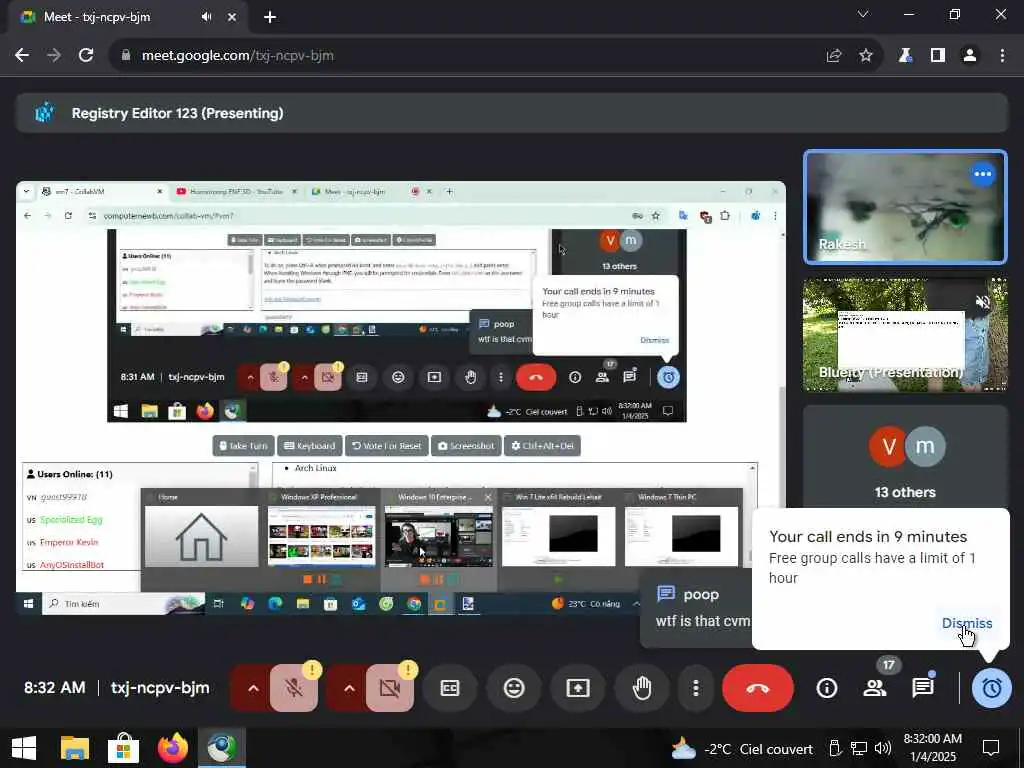1024x768 pixels.
Task: Expand video settings arrow beside camera
Action: [x=349, y=688]
